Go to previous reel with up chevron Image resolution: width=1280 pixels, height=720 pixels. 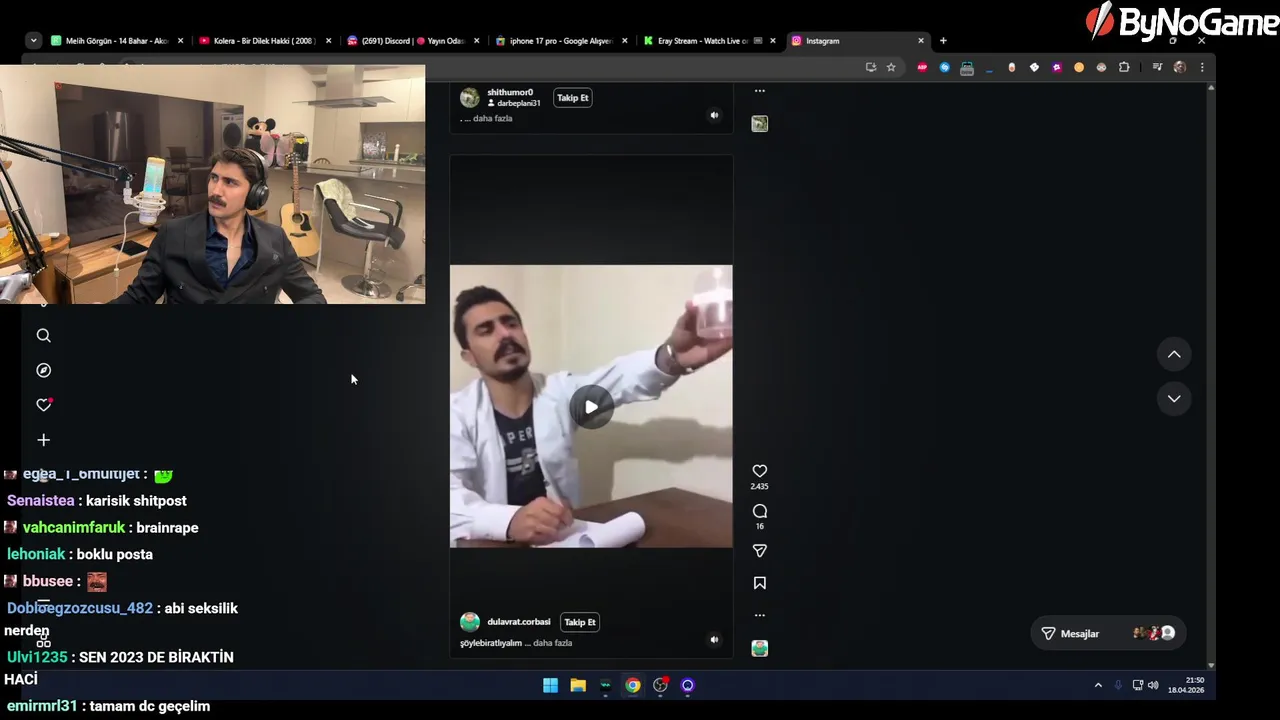[1174, 354]
